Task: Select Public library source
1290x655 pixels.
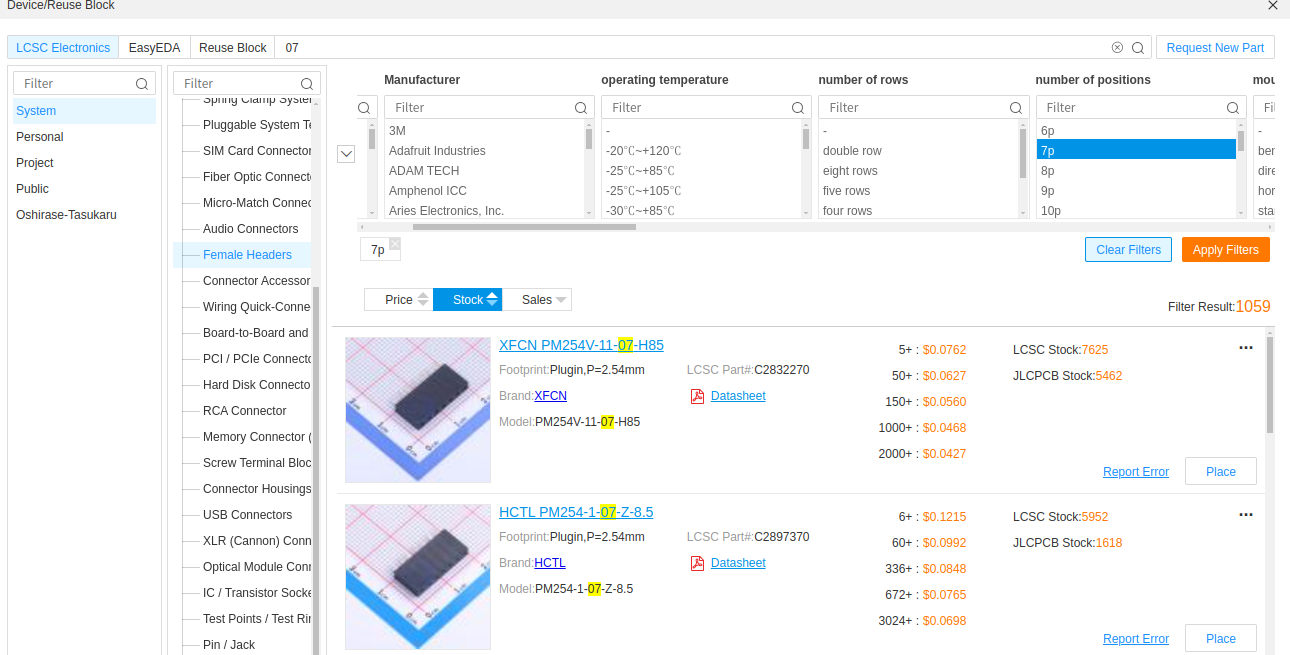Action: [x=84, y=189]
